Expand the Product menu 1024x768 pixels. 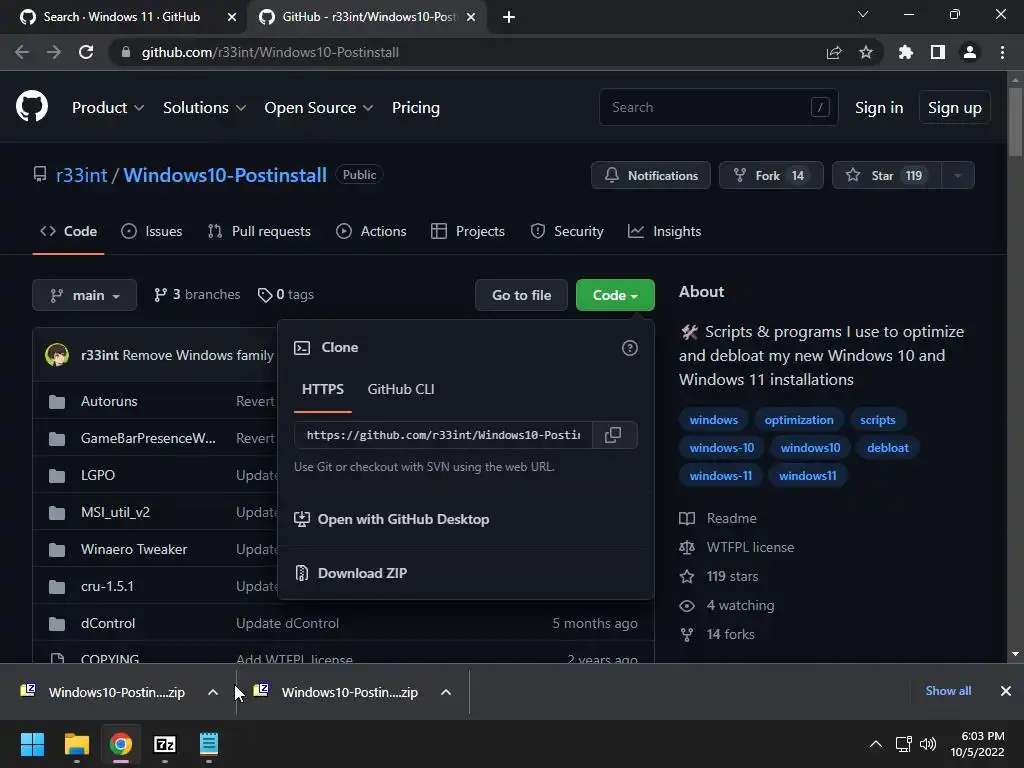[x=108, y=108]
